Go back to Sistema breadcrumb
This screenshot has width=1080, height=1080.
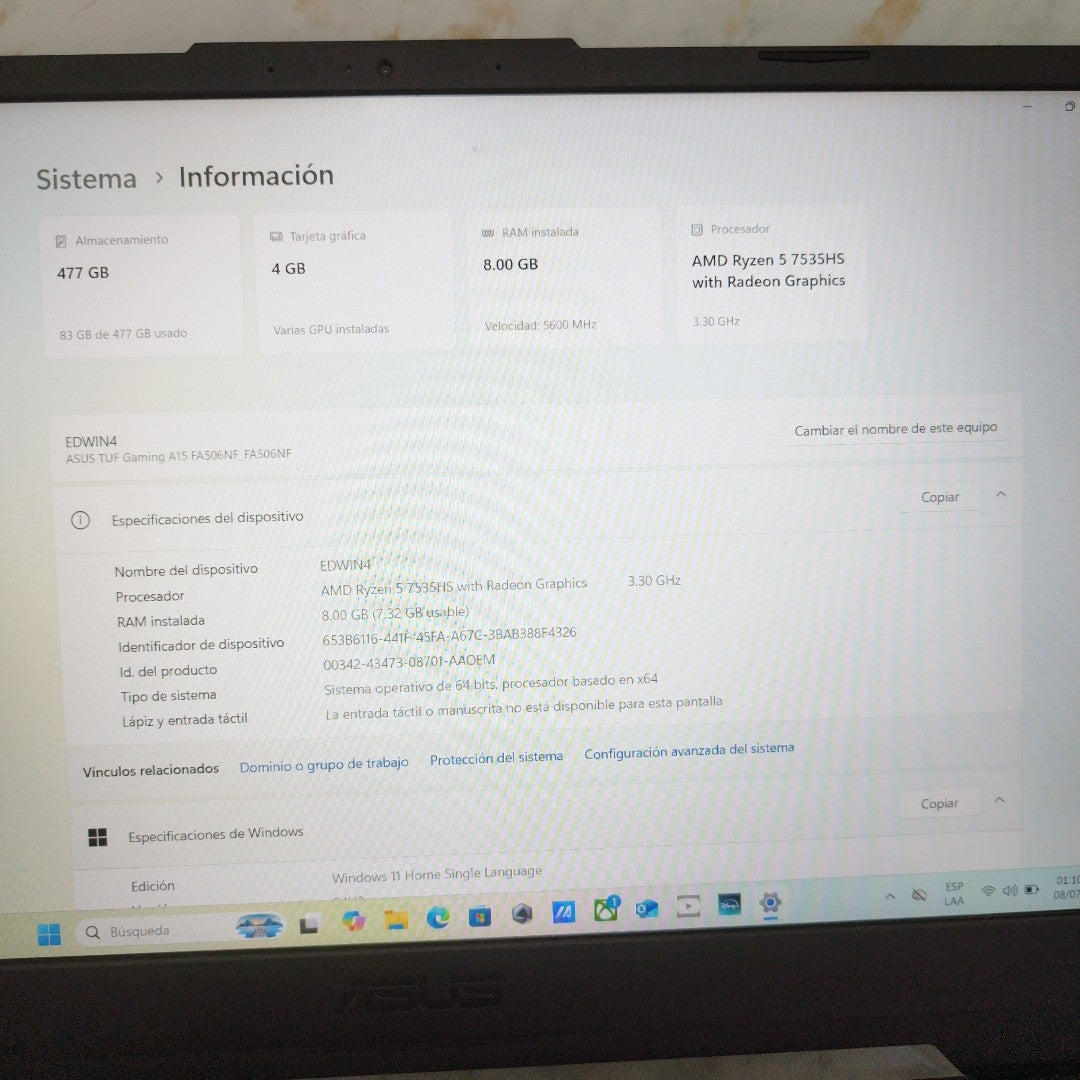tap(87, 179)
